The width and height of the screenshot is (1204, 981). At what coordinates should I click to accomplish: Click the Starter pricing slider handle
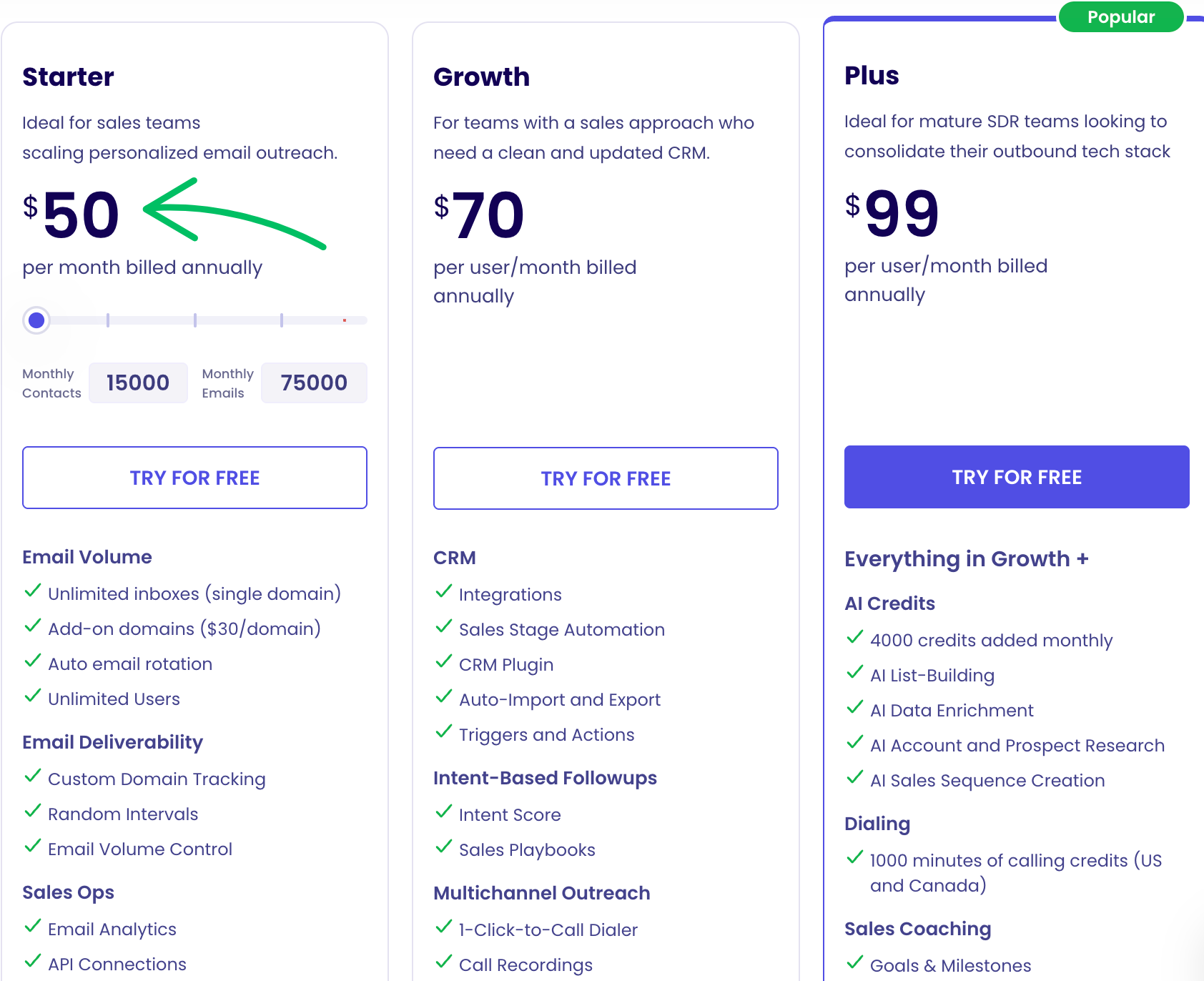pyautogui.click(x=36, y=320)
